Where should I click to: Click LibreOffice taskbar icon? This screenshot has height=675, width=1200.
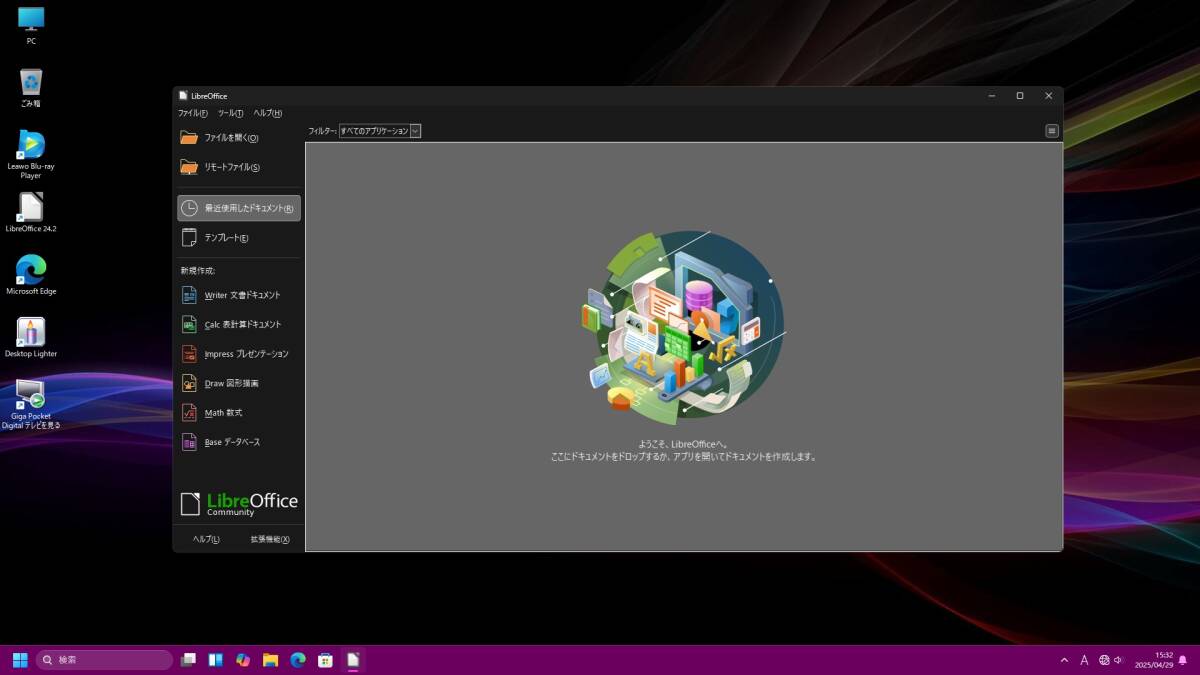click(352, 660)
